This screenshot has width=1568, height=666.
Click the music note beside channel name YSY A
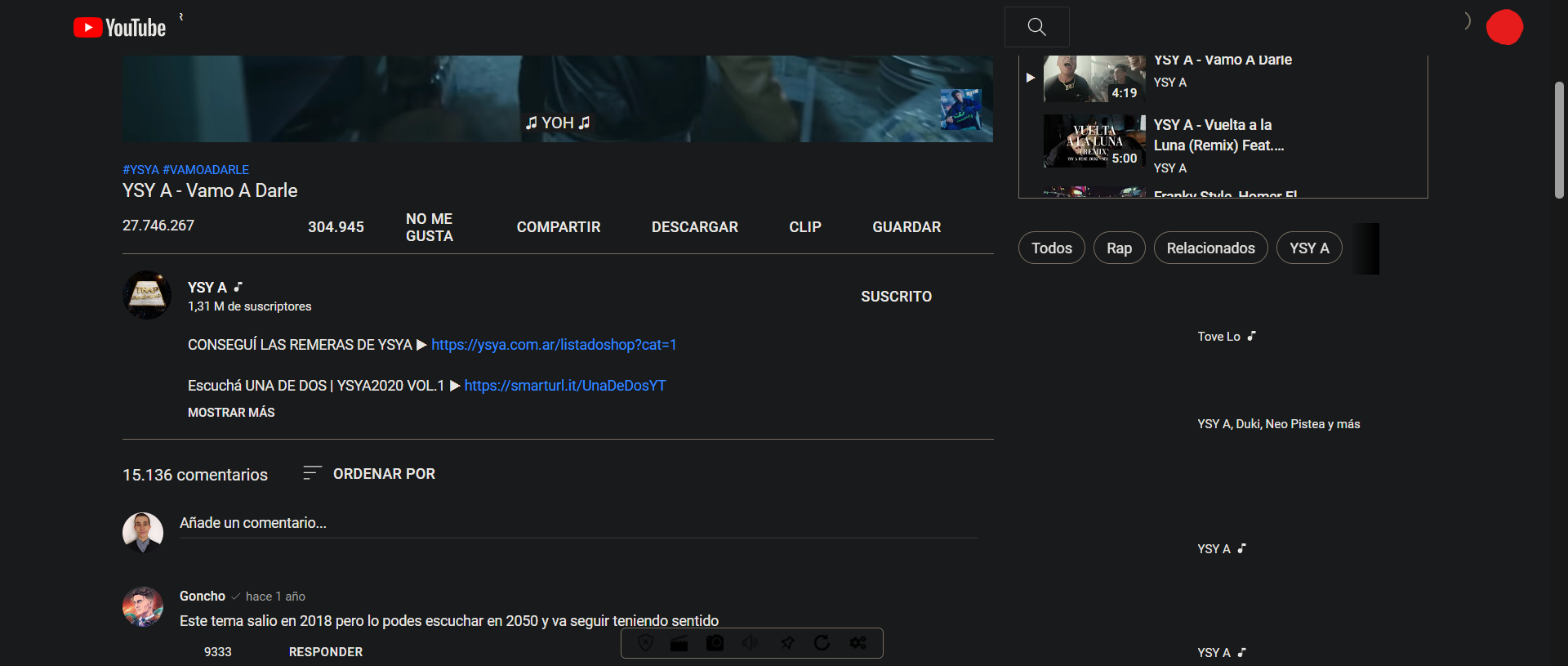coord(238,287)
